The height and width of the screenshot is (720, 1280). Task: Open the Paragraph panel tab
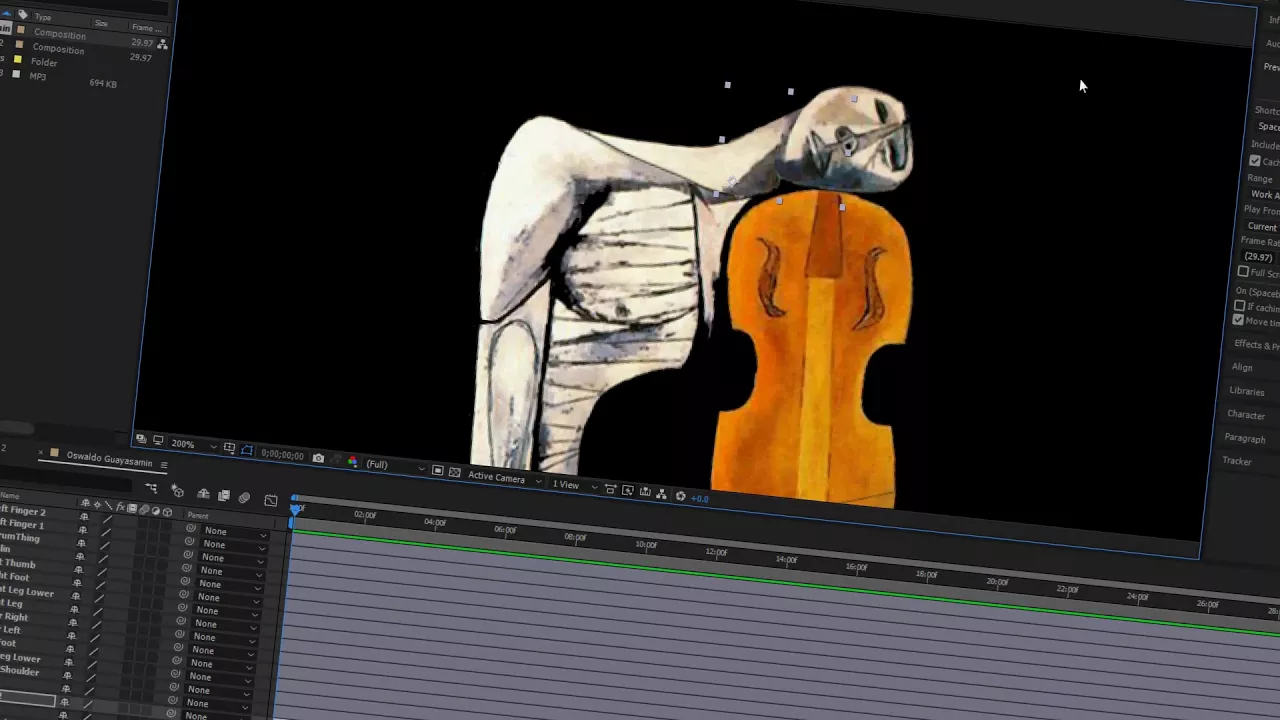tap(1245, 438)
